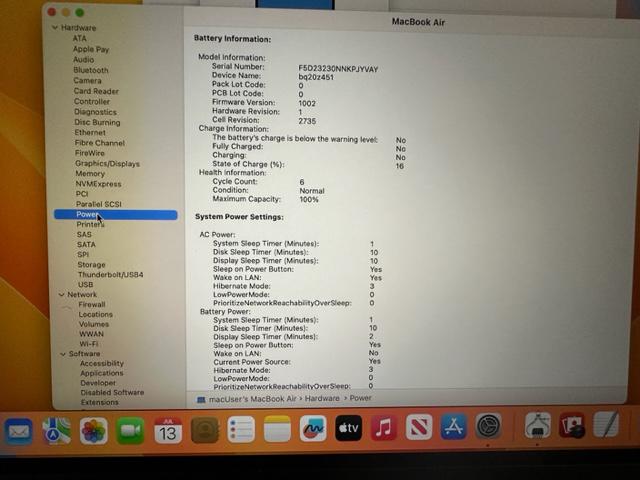Select SAS in the sidebar
This screenshot has width=640, height=480.
coord(84,235)
